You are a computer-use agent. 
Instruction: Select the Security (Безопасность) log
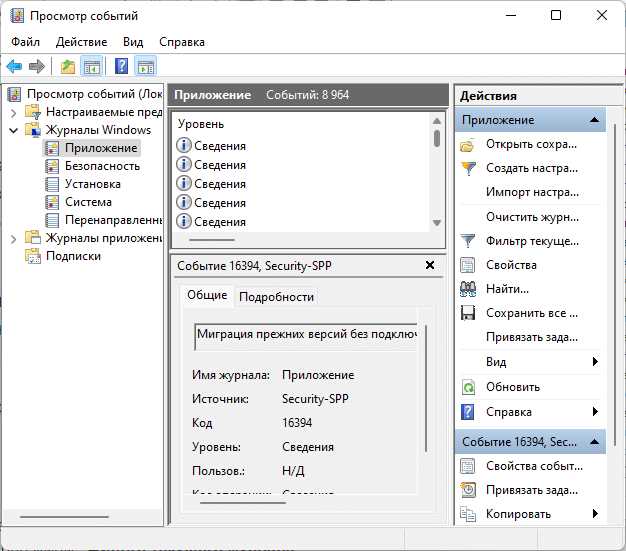coord(102,166)
